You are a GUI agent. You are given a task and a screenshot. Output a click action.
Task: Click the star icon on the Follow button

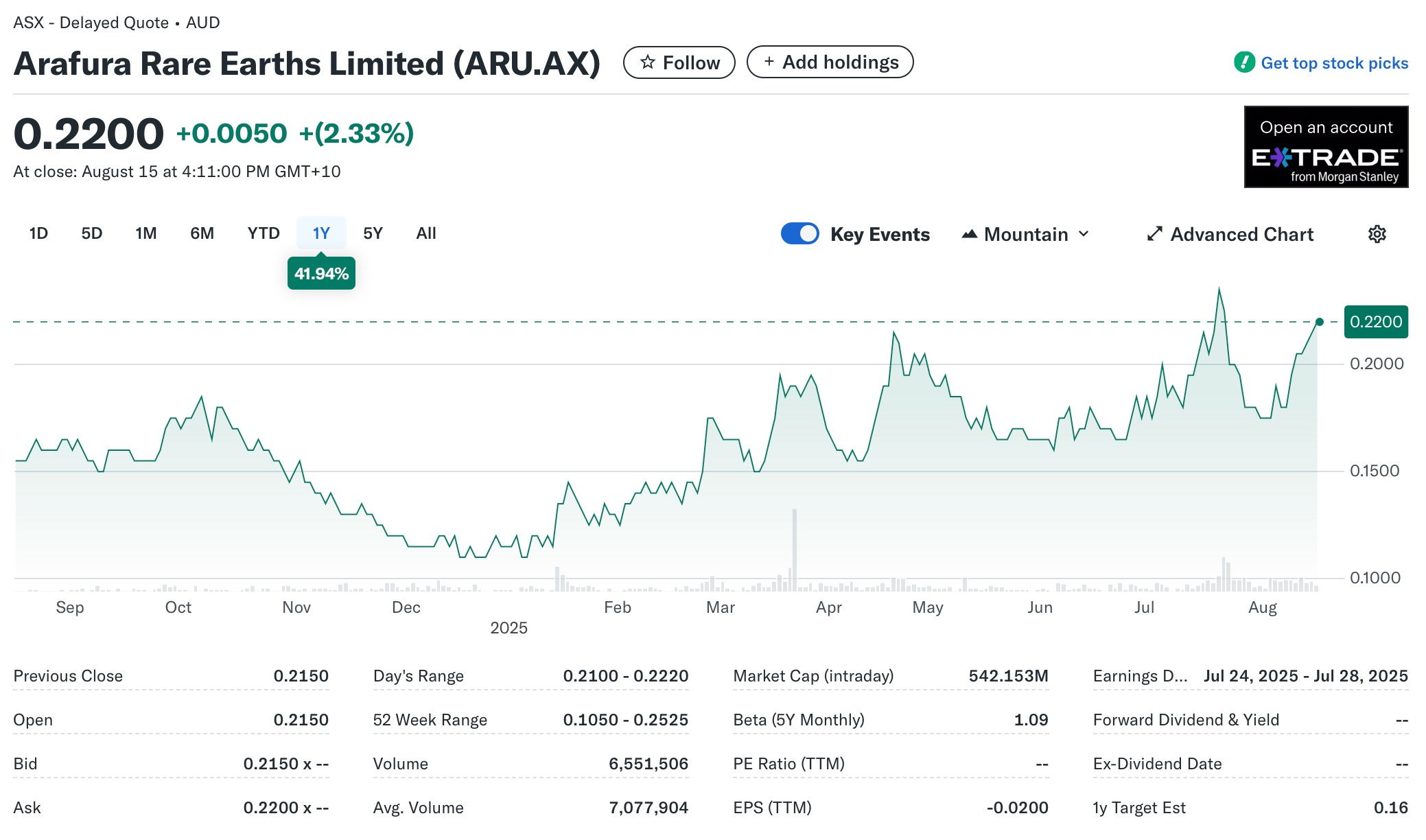pos(647,62)
